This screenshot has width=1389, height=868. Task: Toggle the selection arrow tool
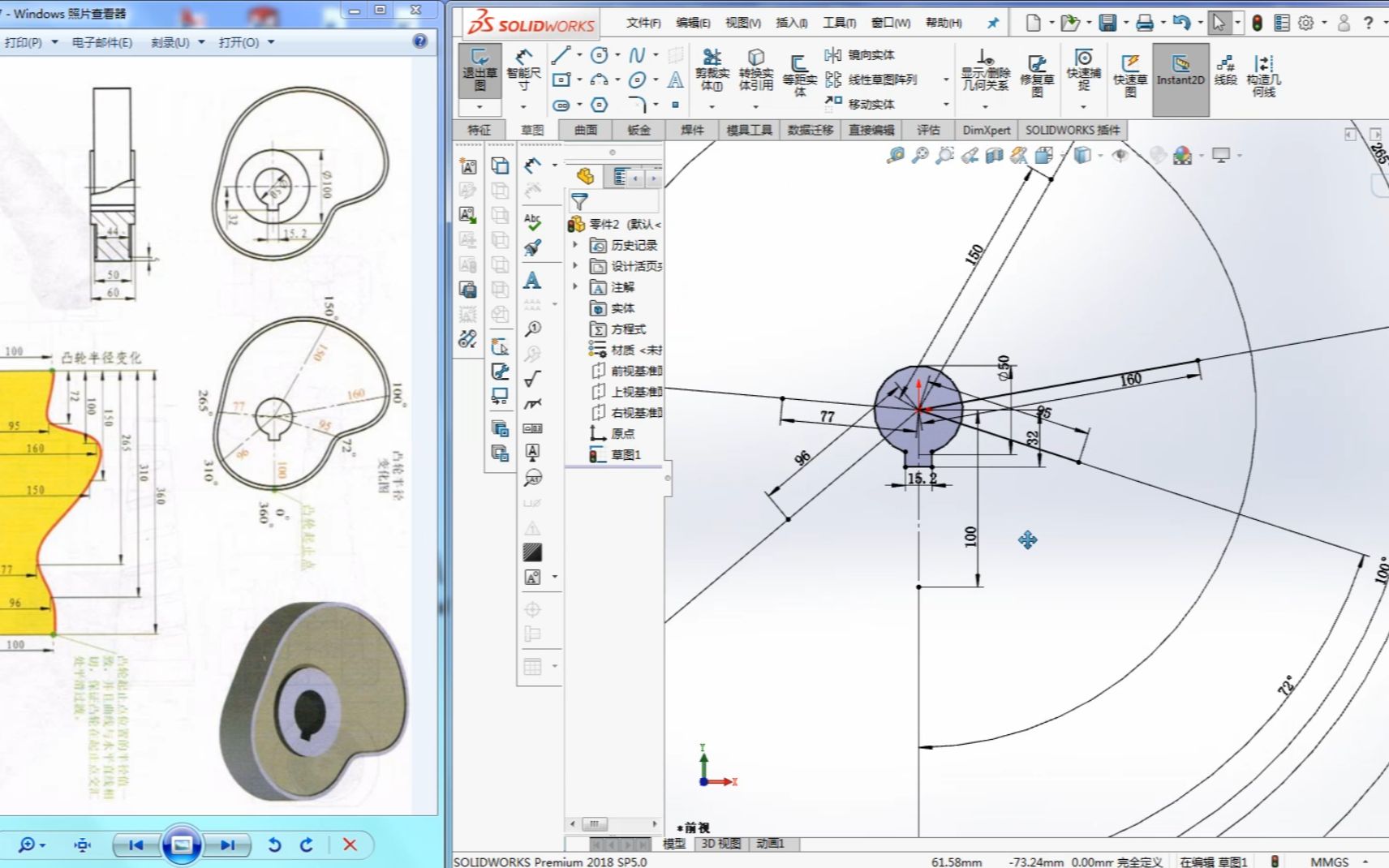point(1218,23)
